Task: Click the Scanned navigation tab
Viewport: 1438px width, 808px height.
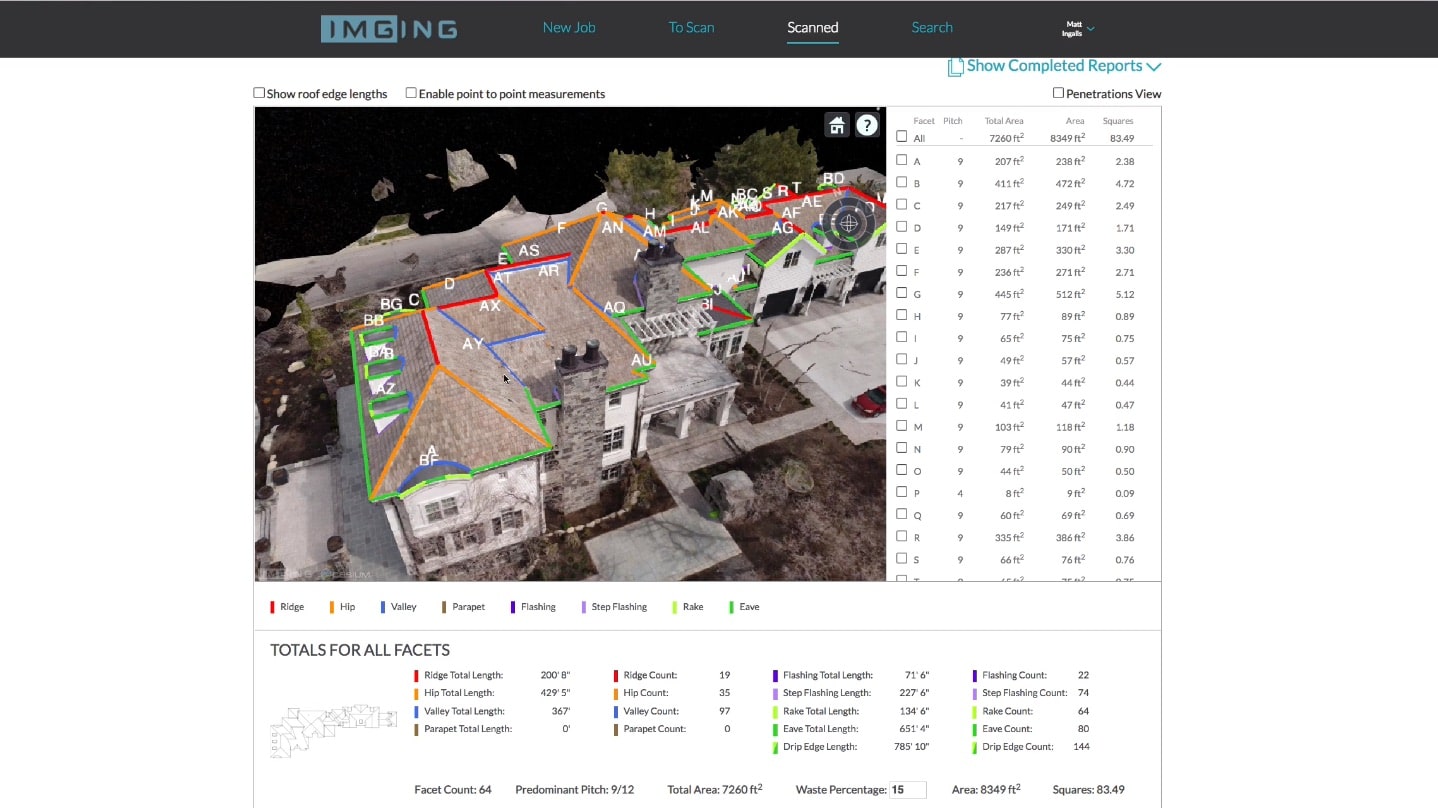Action: click(812, 28)
